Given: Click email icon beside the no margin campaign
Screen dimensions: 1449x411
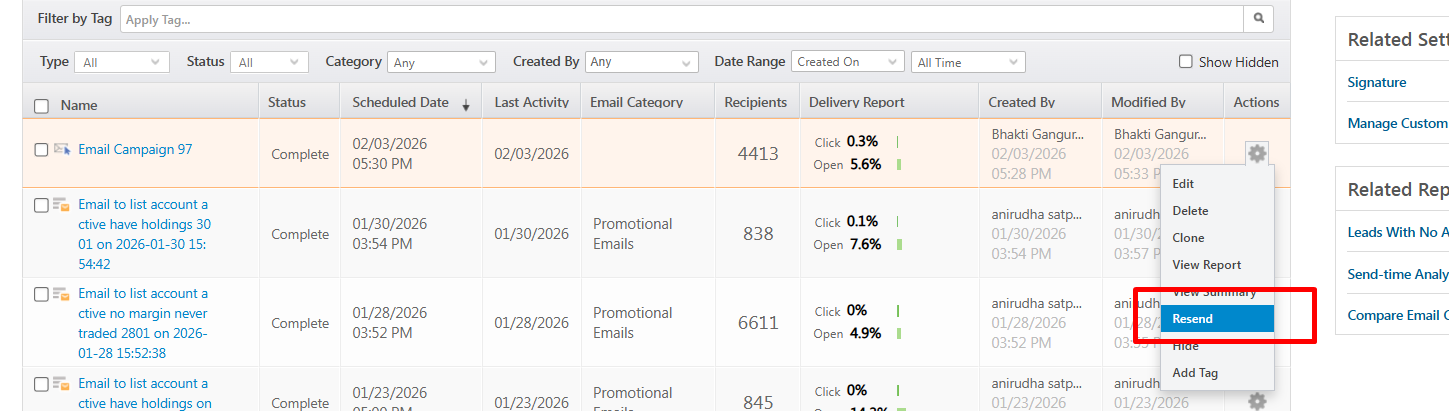Looking at the screenshot, I should click(62, 294).
